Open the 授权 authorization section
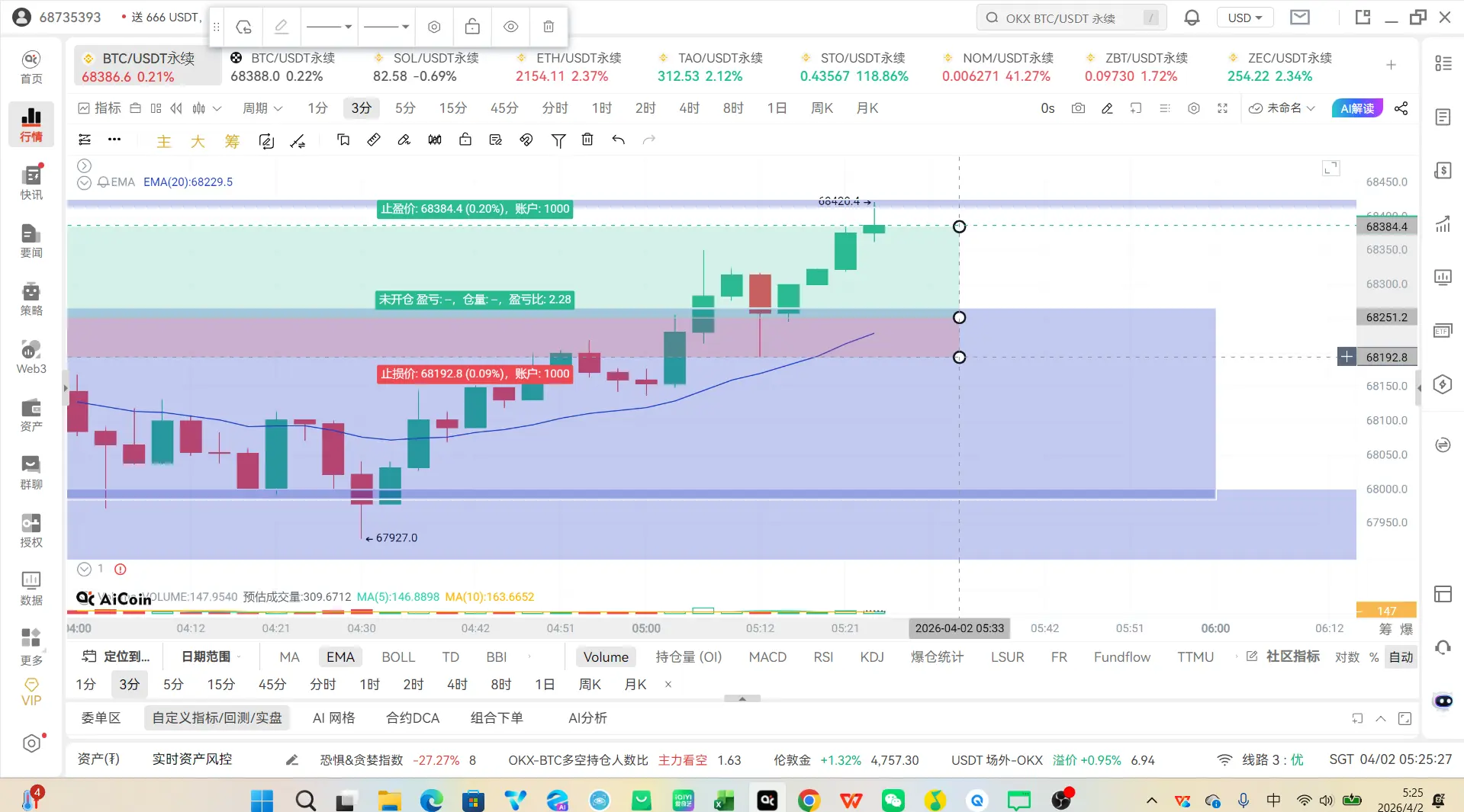 tap(31, 531)
